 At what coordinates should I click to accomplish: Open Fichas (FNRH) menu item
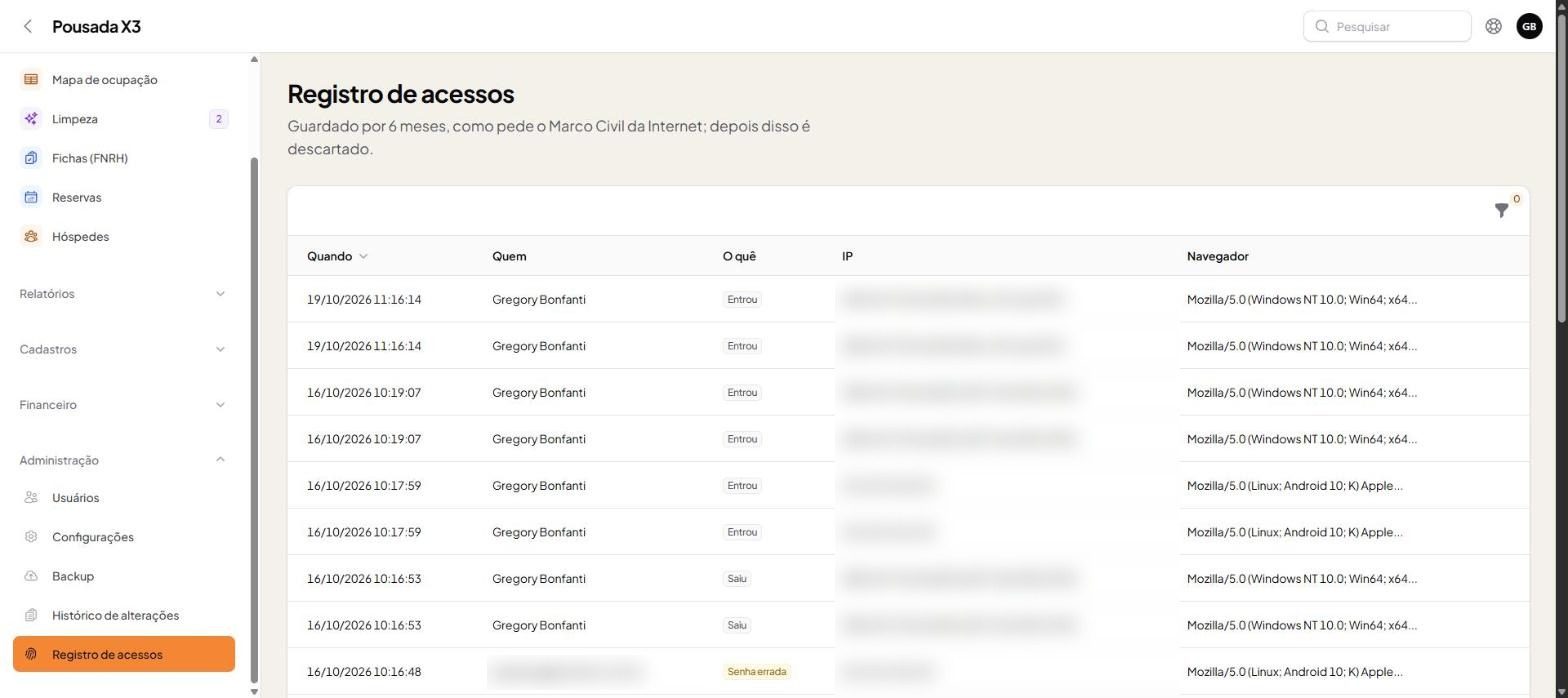[x=124, y=158]
